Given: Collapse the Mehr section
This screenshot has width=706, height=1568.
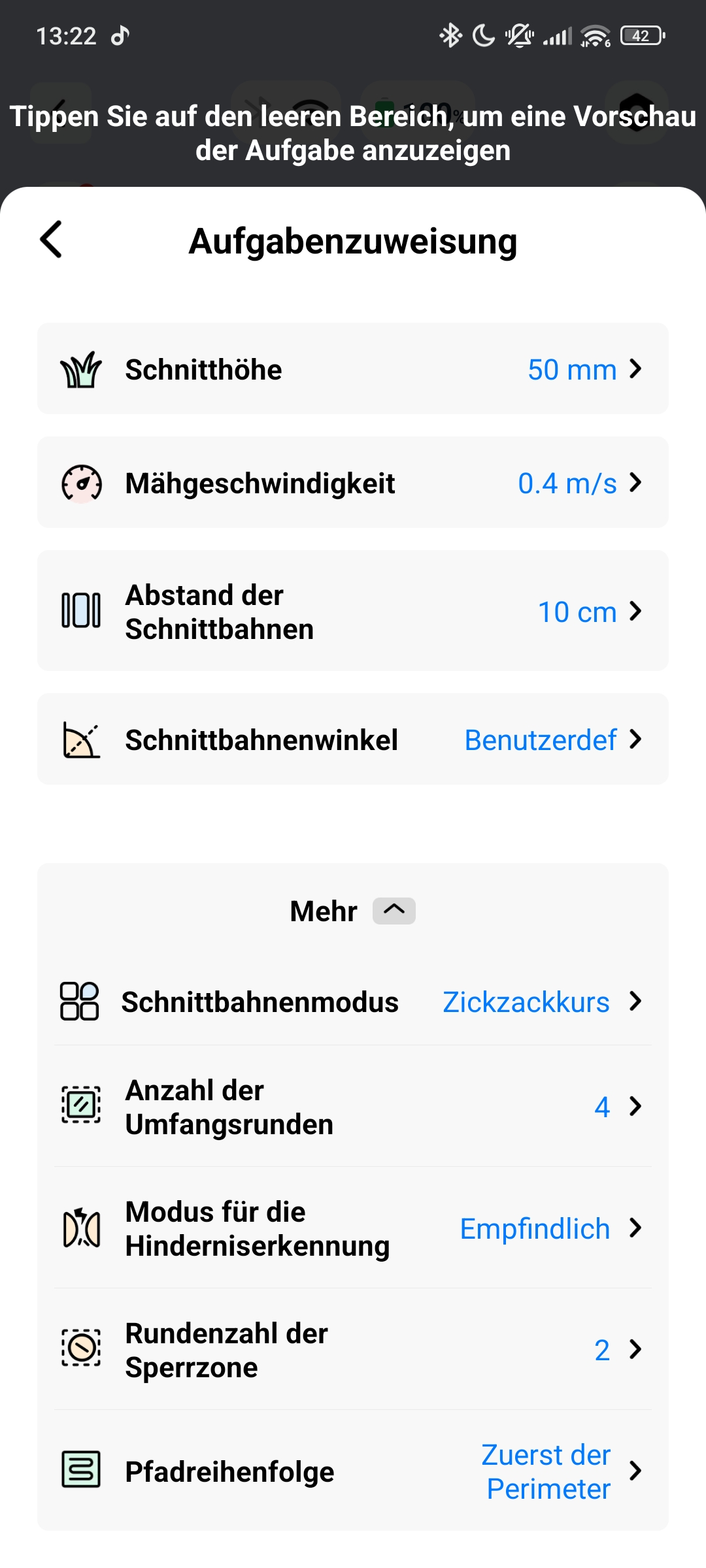Looking at the screenshot, I should [394, 910].
